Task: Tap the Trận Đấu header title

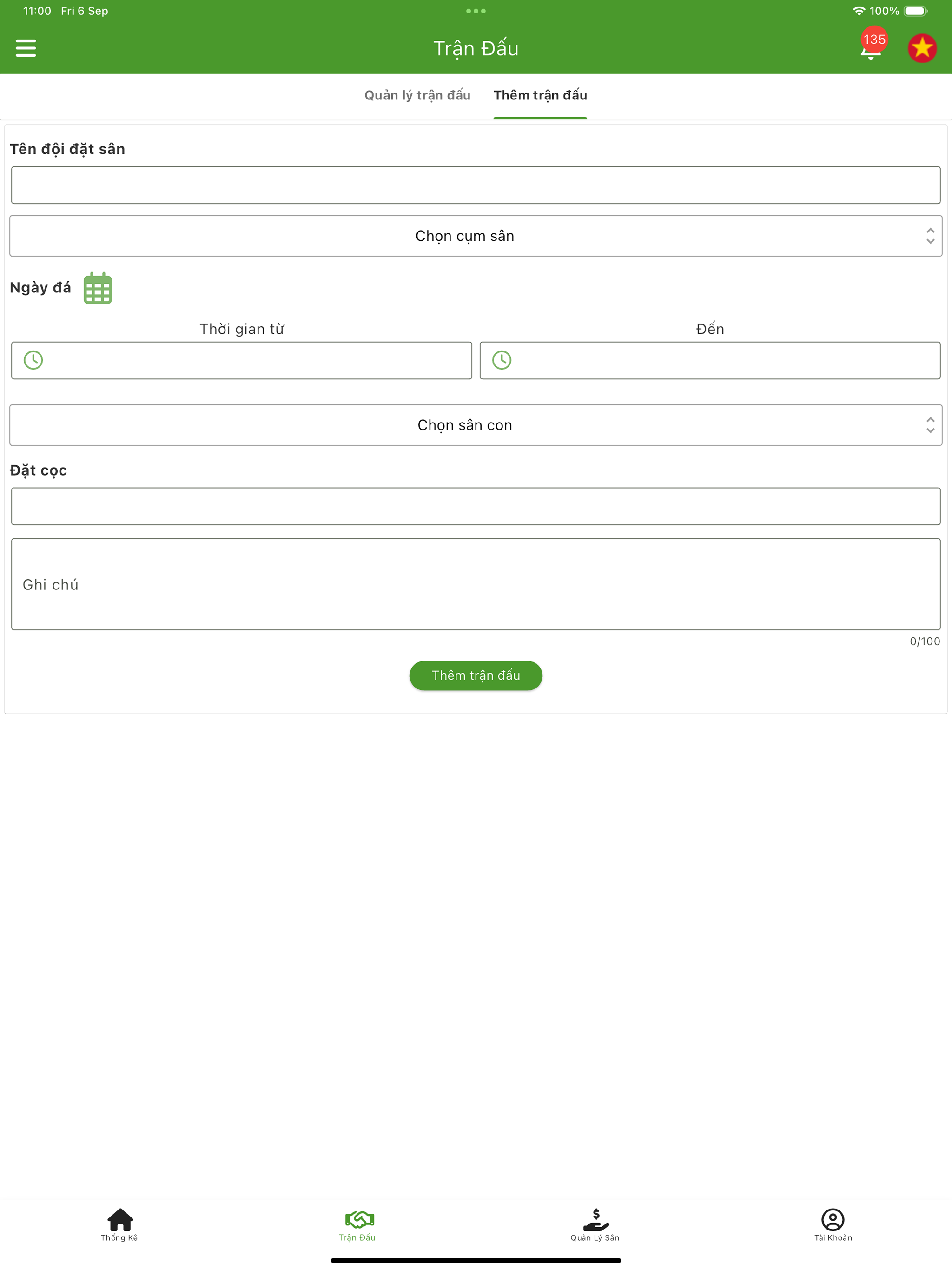Action: click(x=476, y=49)
